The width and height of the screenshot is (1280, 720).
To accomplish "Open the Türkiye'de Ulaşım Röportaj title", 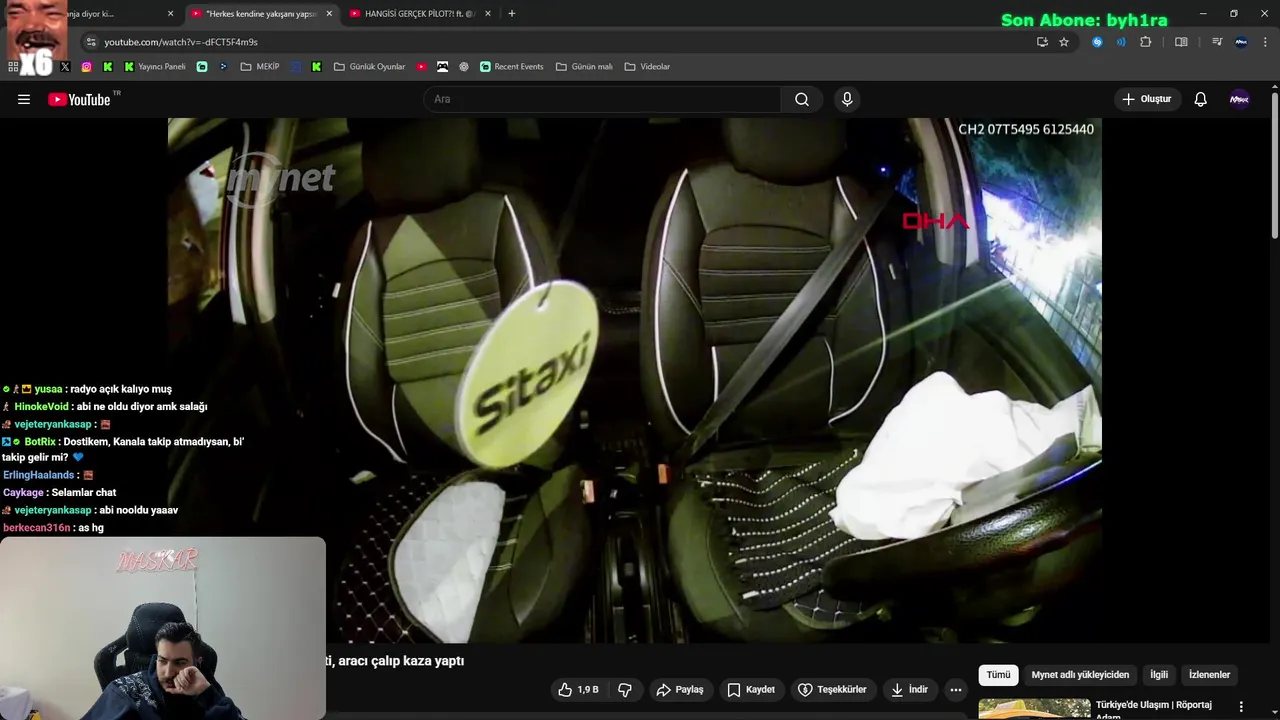I will (1154, 709).
